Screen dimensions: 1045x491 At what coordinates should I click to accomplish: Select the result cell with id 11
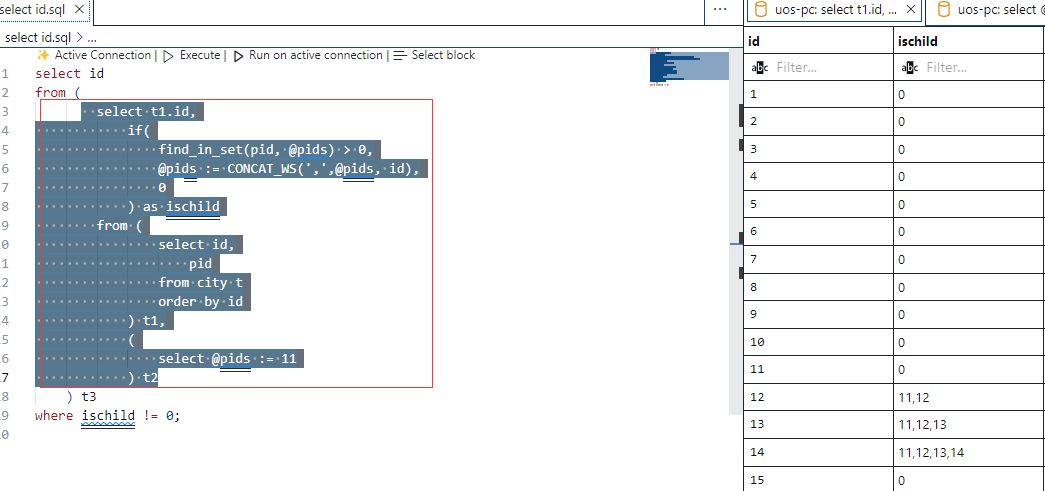point(818,369)
